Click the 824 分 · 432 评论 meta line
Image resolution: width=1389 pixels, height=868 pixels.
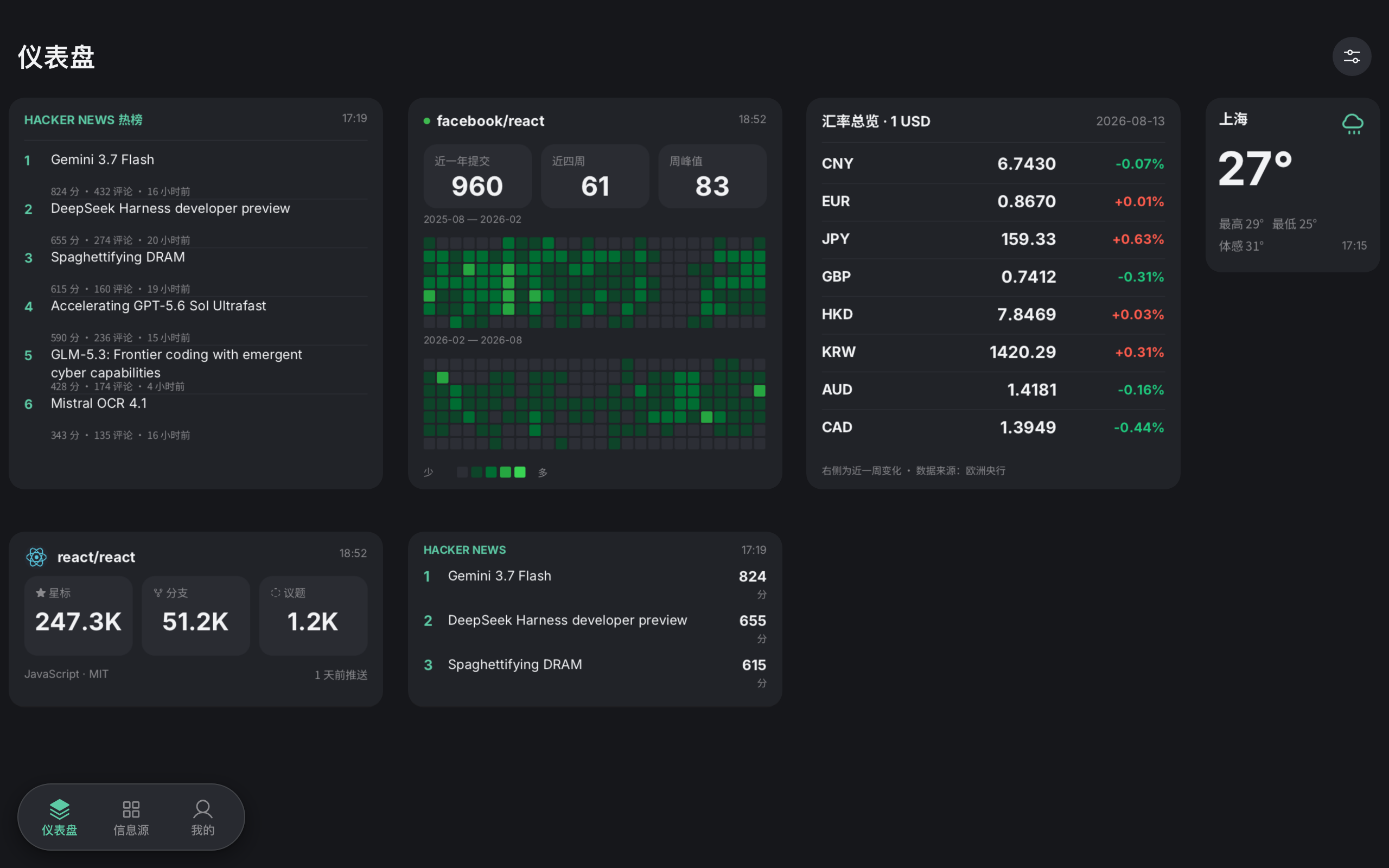(x=120, y=191)
